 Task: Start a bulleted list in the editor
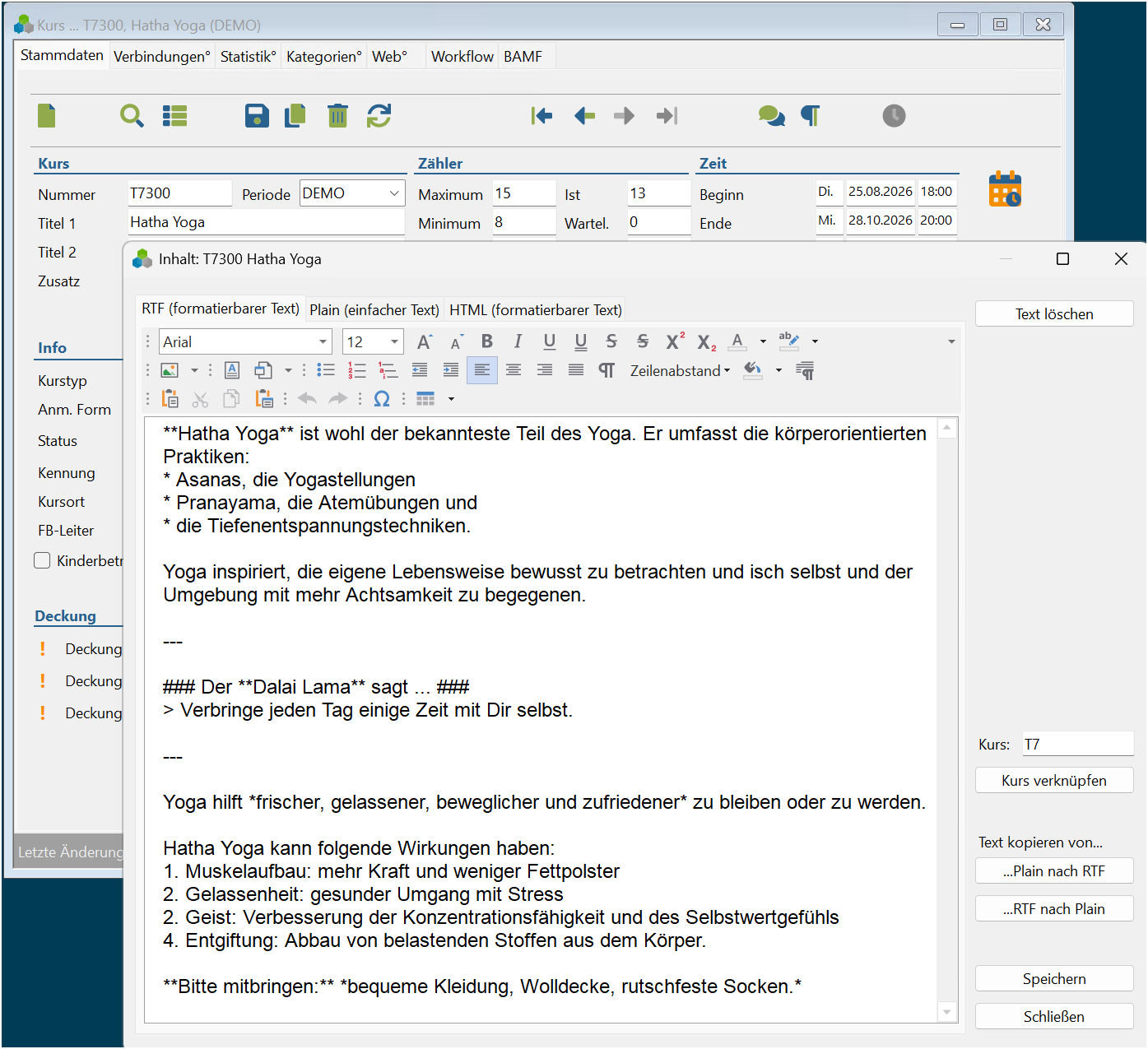(326, 370)
